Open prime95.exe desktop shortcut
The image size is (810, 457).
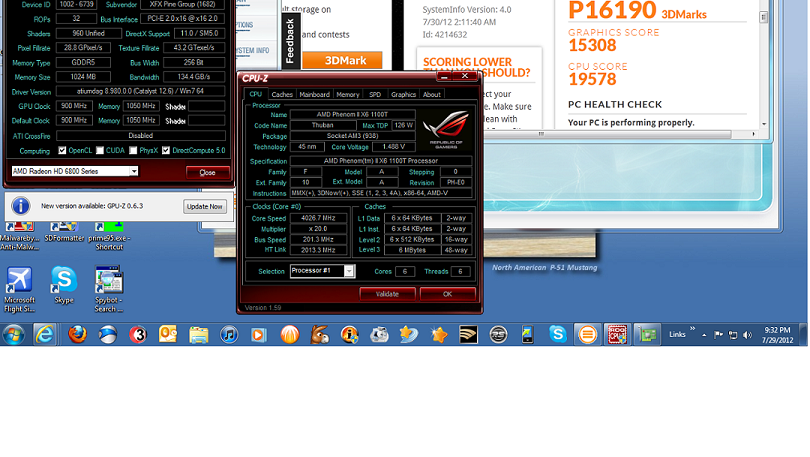pos(109,236)
